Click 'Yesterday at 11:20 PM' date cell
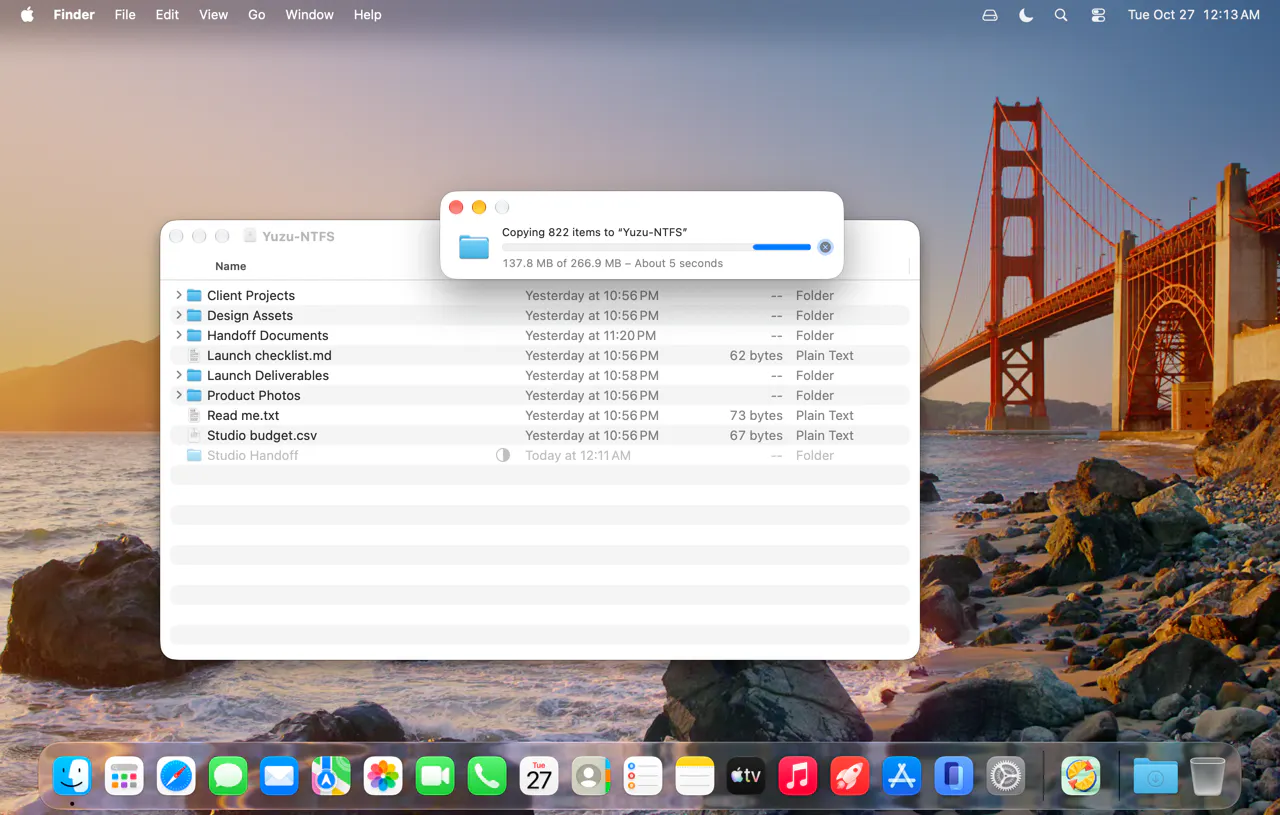The image size is (1280, 815). click(591, 335)
